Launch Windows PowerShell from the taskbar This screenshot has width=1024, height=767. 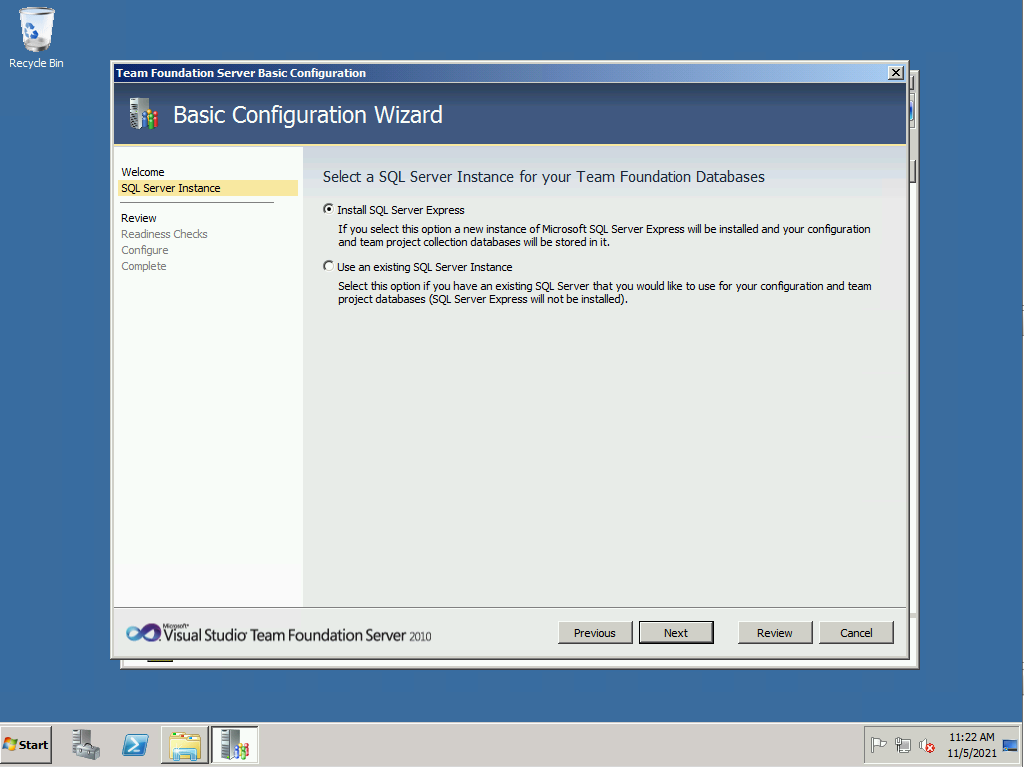pyautogui.click(x=135, y=745)
